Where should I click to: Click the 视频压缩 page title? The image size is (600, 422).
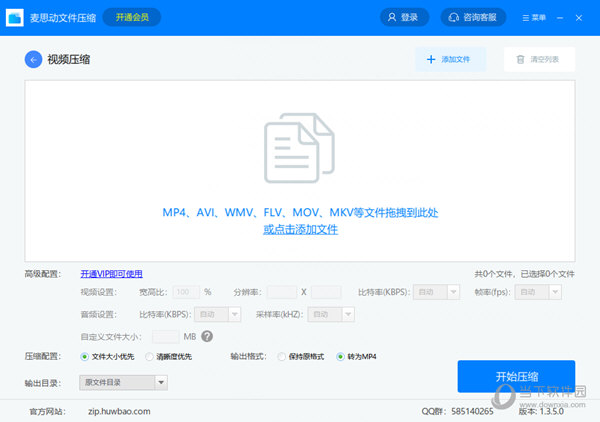tap(68, 60)
